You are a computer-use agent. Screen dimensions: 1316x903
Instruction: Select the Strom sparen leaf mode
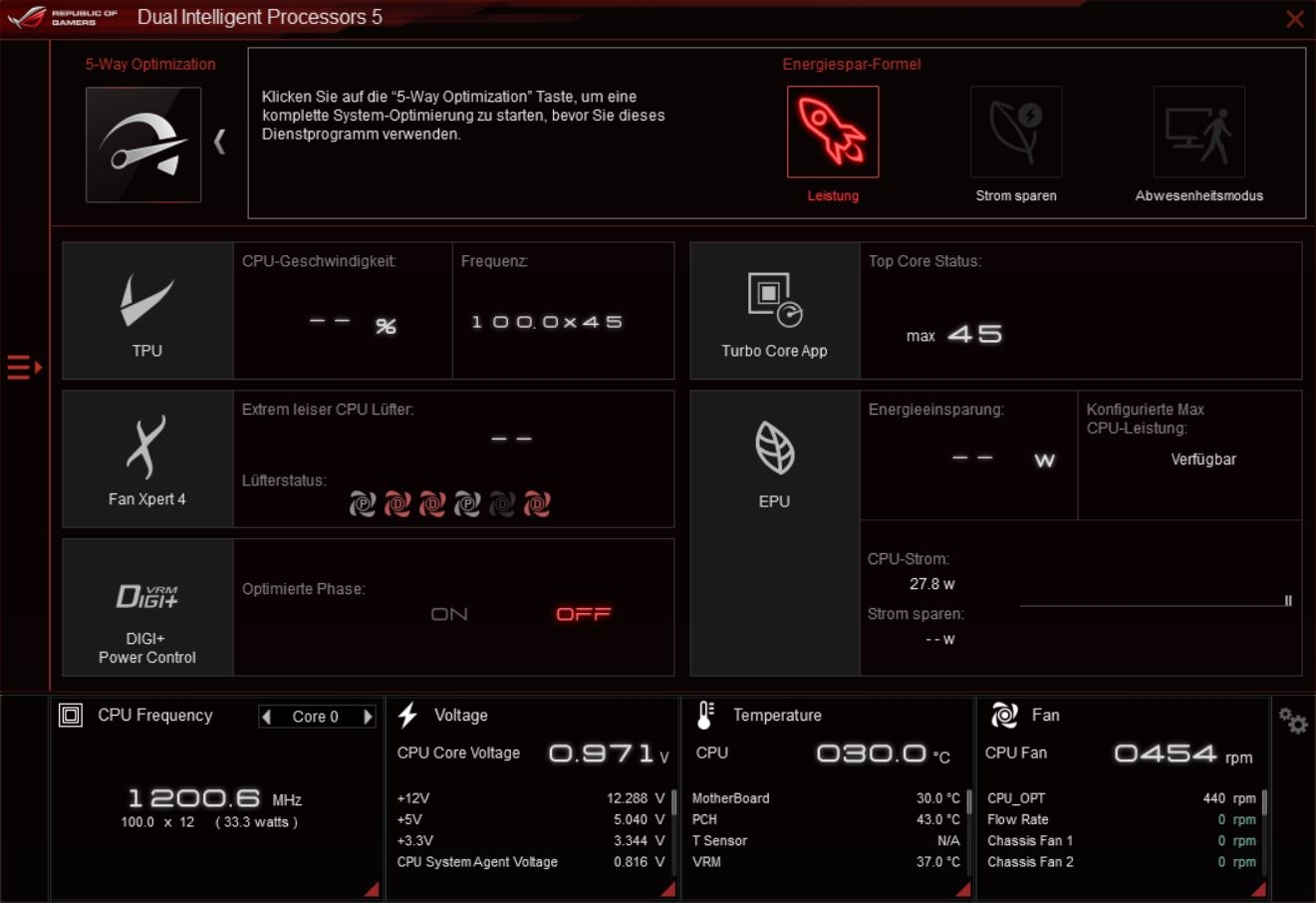coord(1016,132)
